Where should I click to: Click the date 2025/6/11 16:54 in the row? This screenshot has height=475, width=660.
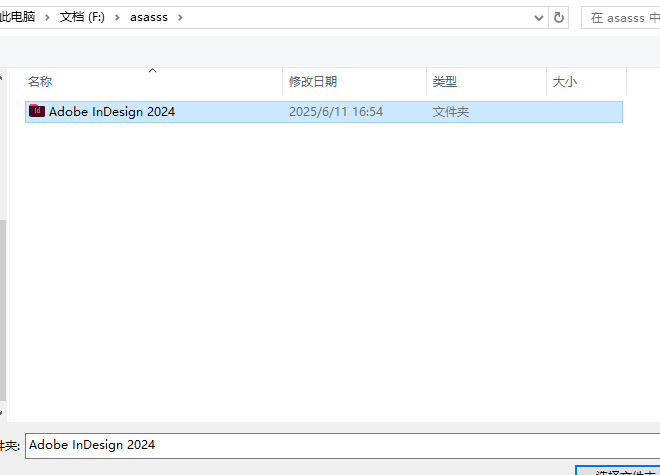pyautogui.click(x=336, y=112)
